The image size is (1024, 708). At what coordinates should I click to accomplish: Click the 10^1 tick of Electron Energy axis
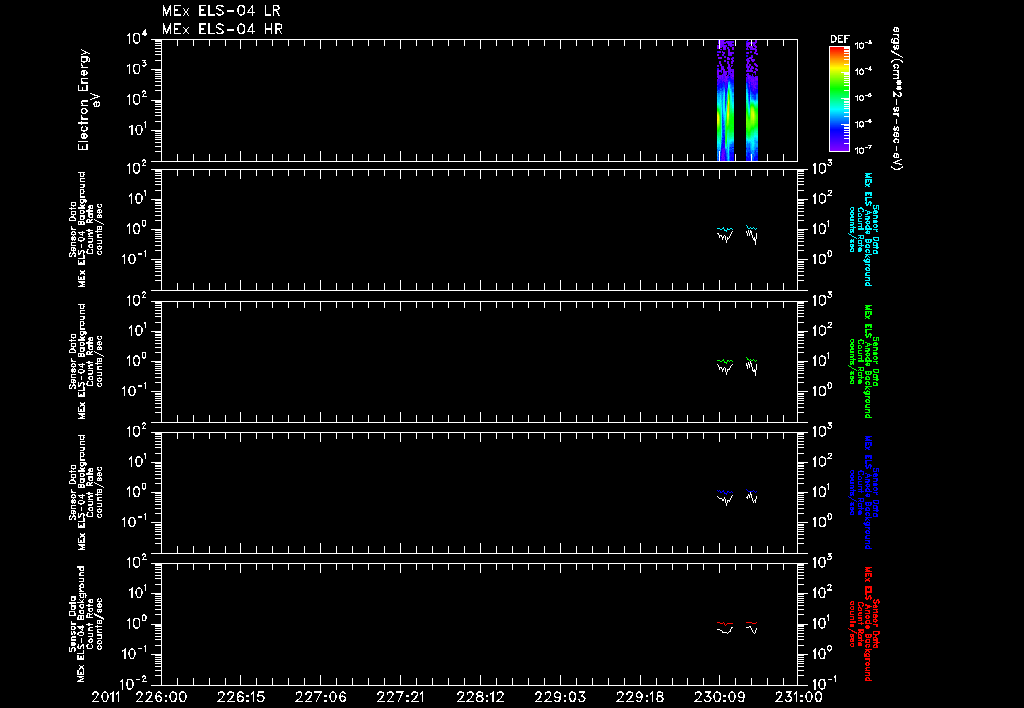136,130
